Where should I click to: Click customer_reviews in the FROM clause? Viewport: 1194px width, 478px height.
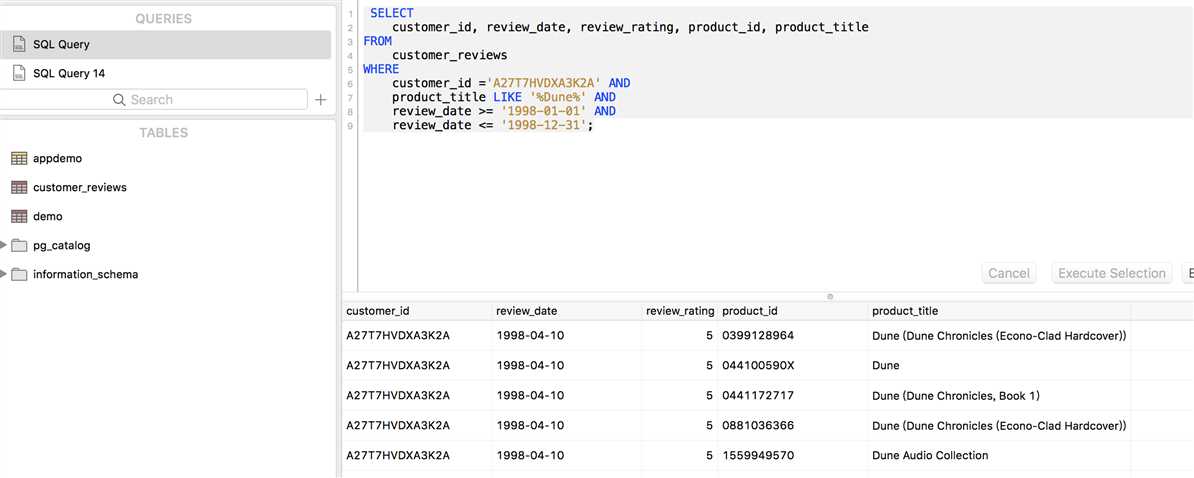click(x=449, y=55)
